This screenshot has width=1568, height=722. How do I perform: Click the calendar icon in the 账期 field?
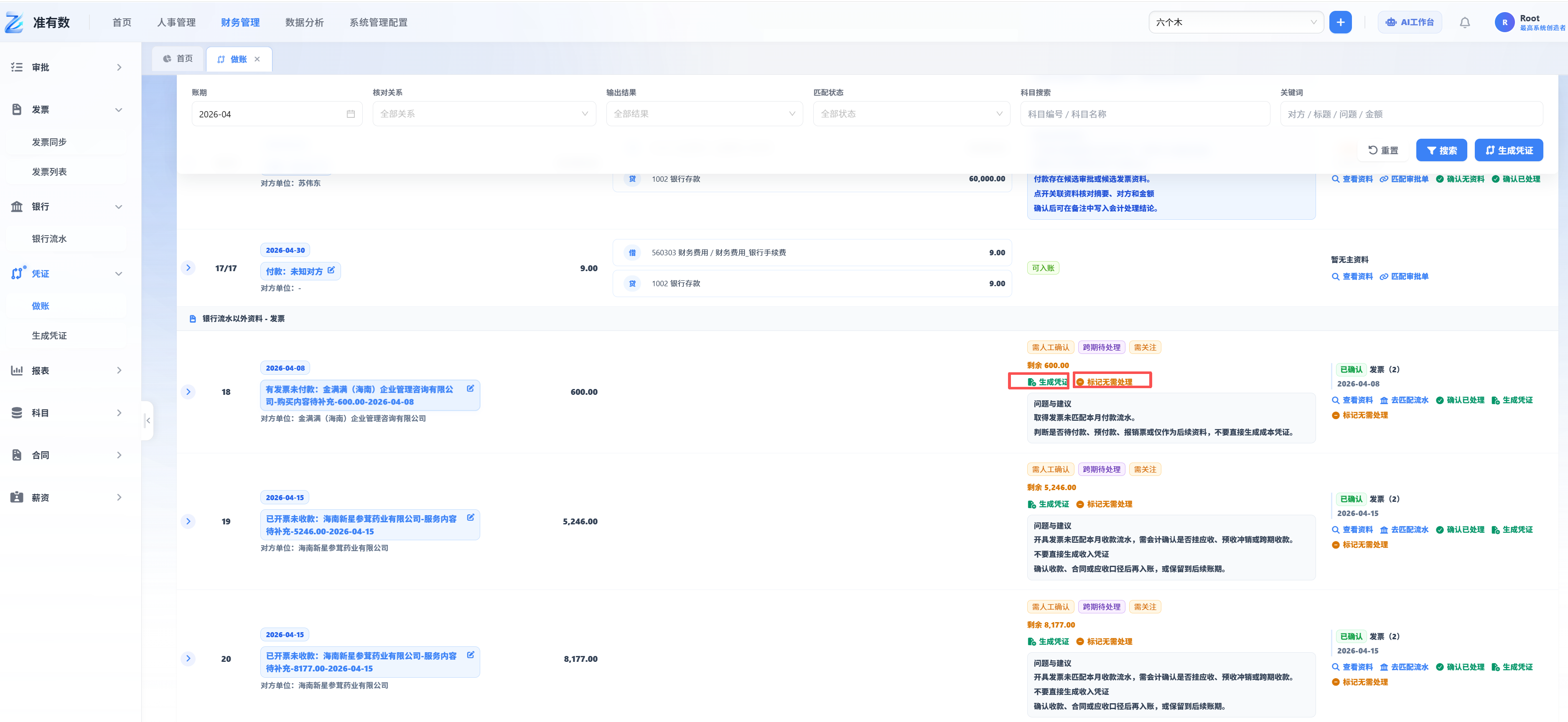pyautogui.click(x=351, y=114)
